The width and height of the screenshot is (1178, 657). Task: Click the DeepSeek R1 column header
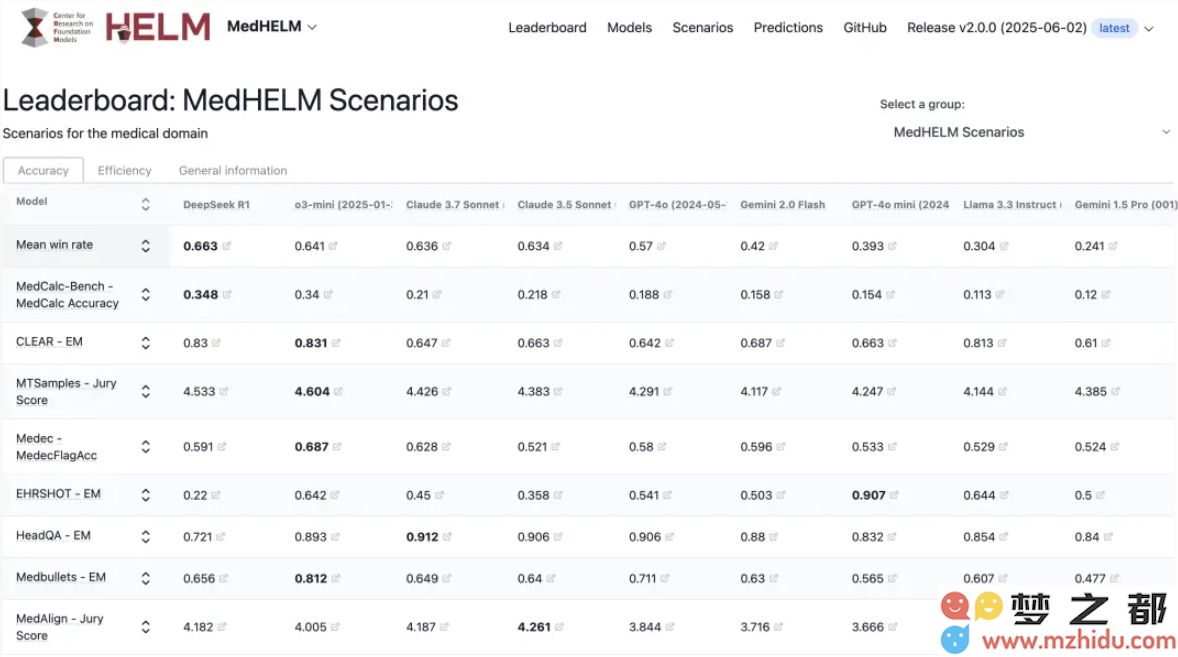tap(216, 204)
